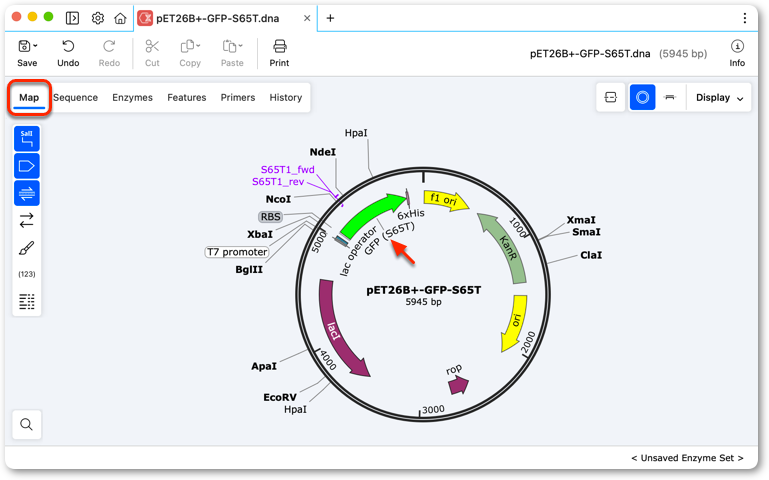Viewport: 769px width, 480px height.
Task: Click the Redo button
Action: pyautogui.click(x=109, y=53)
